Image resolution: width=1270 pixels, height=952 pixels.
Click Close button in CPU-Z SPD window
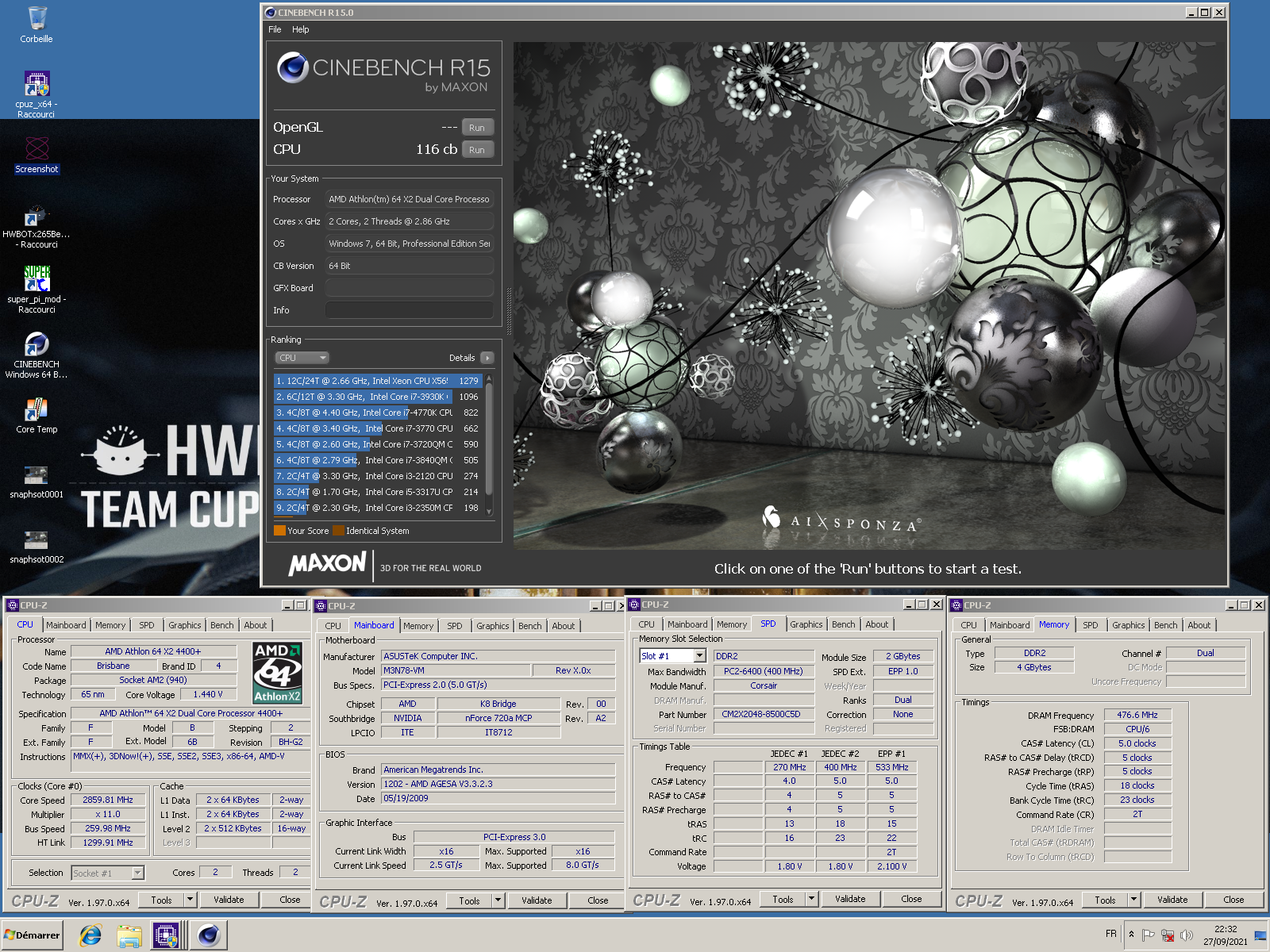(x=911, y=899)
